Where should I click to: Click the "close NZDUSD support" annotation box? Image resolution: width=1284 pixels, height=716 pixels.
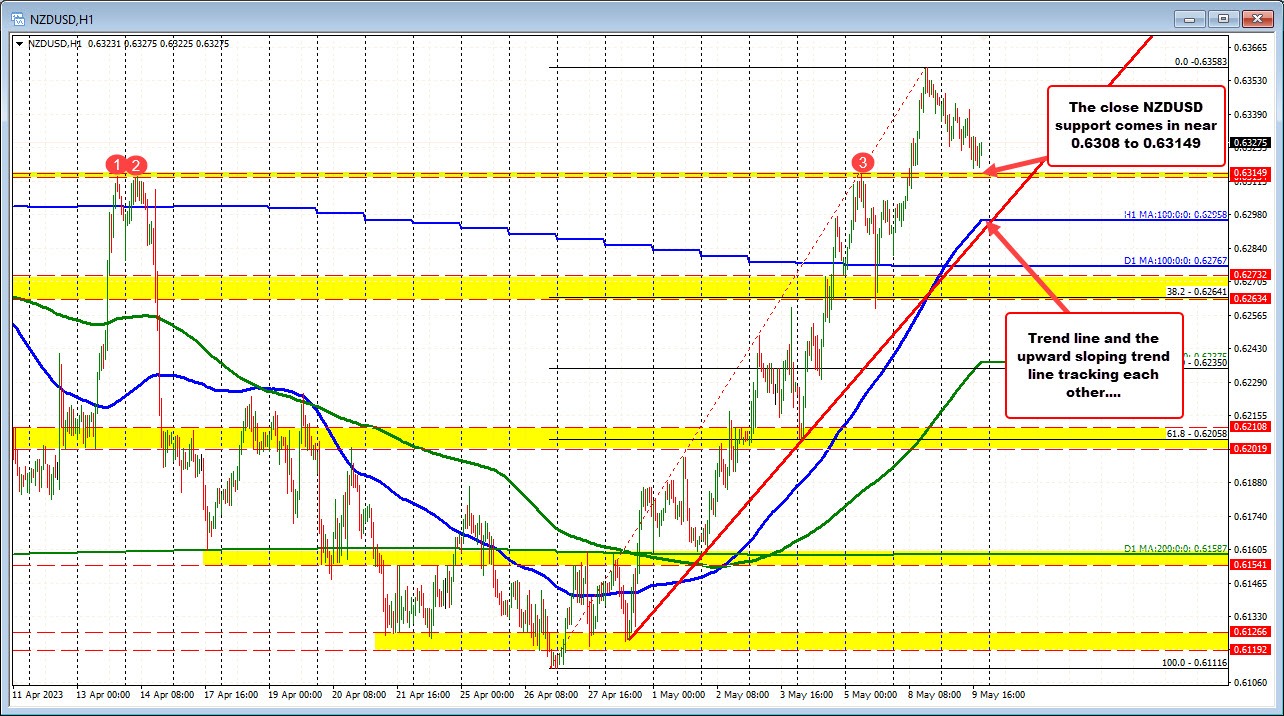(x=1138, y=125)
